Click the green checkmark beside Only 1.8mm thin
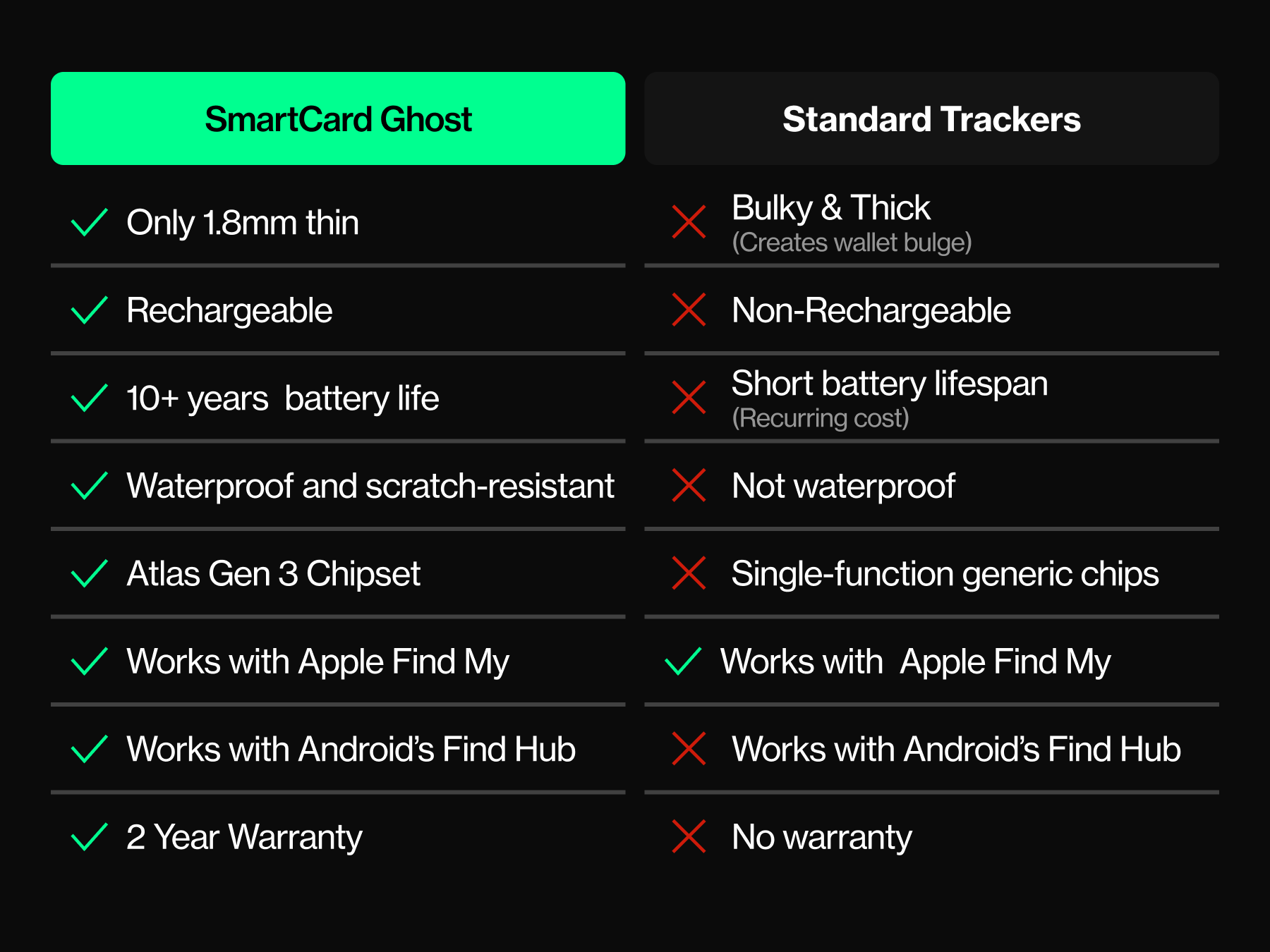This screenshot has height=952, width=1270. coord(90,223)
